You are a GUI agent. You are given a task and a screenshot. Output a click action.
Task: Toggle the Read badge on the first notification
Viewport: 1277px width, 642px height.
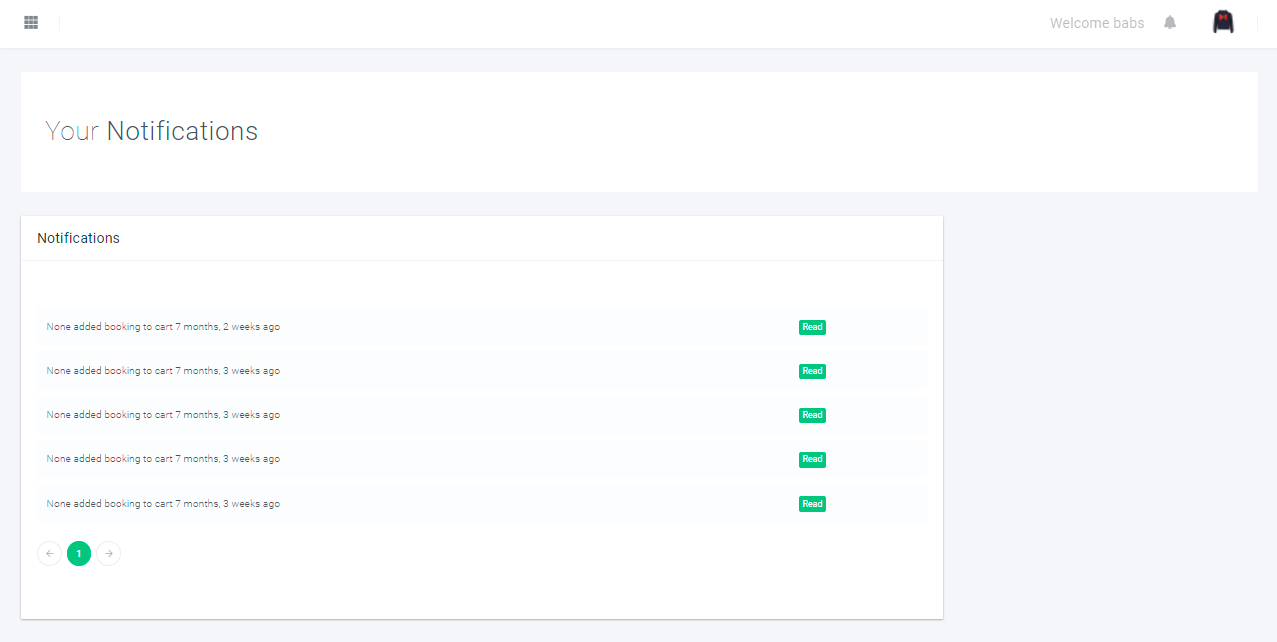(812, 327)
